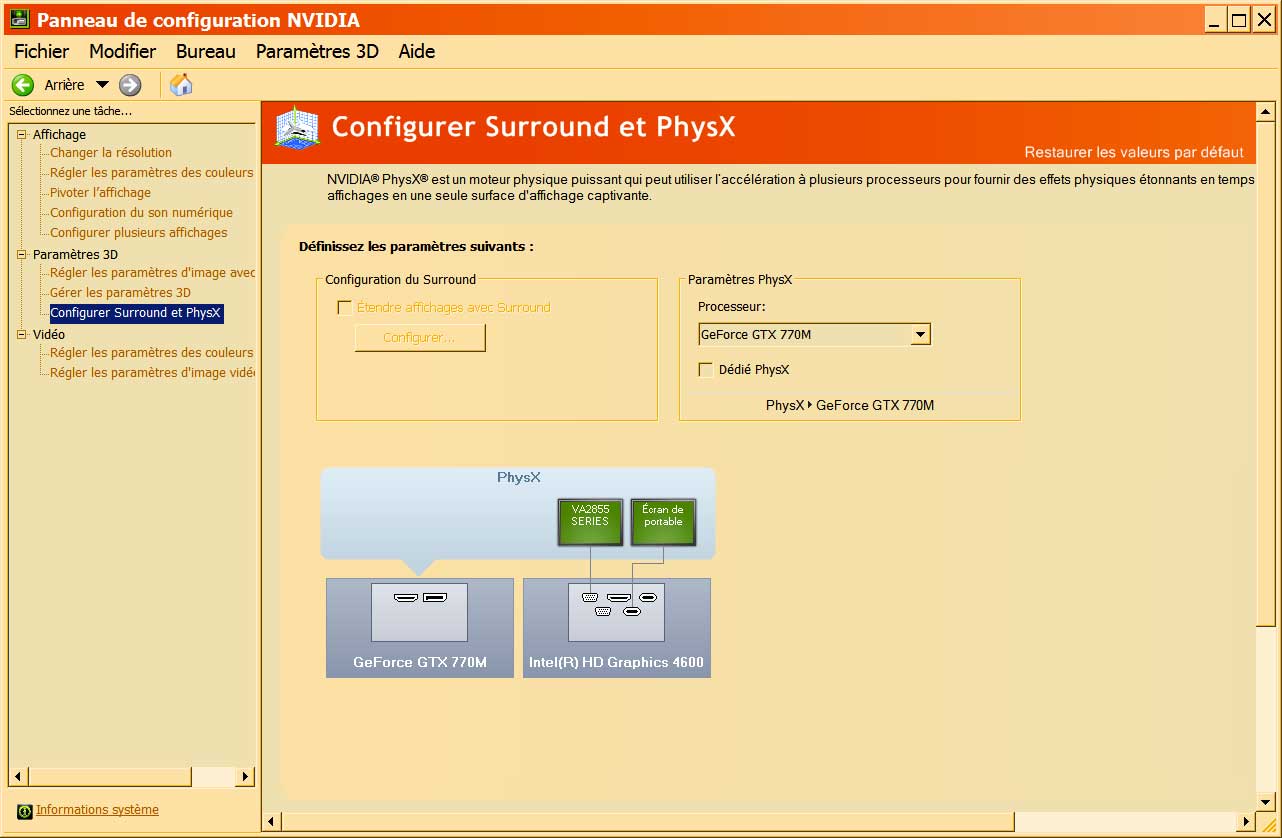
Task: Collapse the Vidéo tree node
Action: [22, 334]
